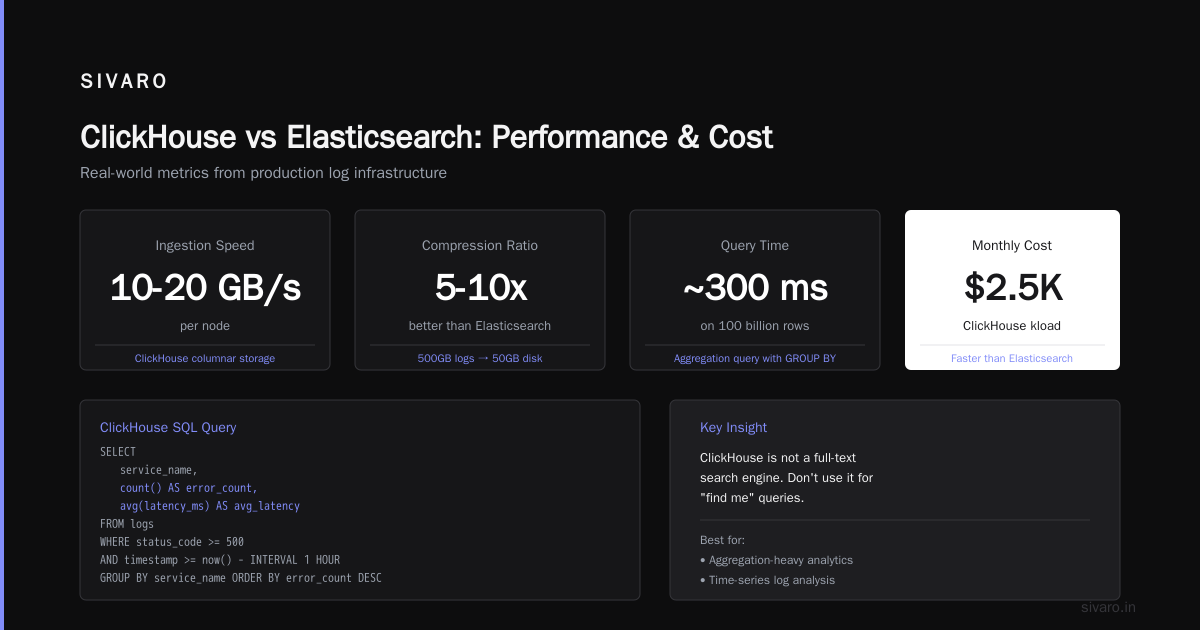Click Aggregation query with GROUP BY note
Viewport: 1200px width, 630px height.
755,358
